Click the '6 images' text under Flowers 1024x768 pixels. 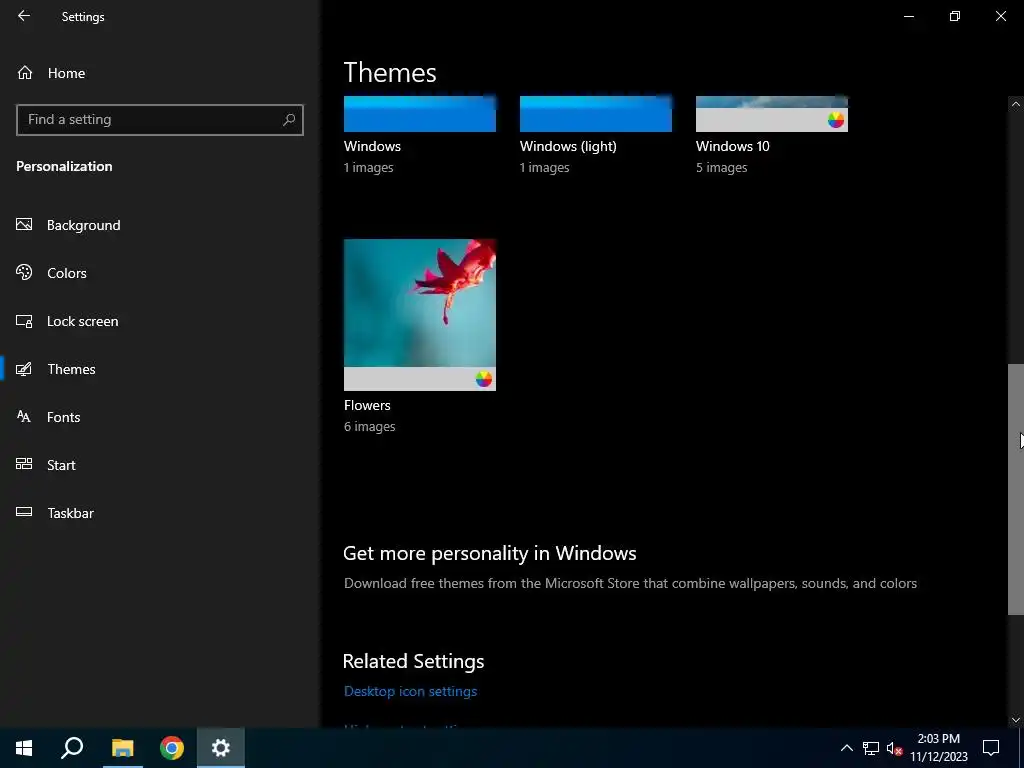point(370,426)
